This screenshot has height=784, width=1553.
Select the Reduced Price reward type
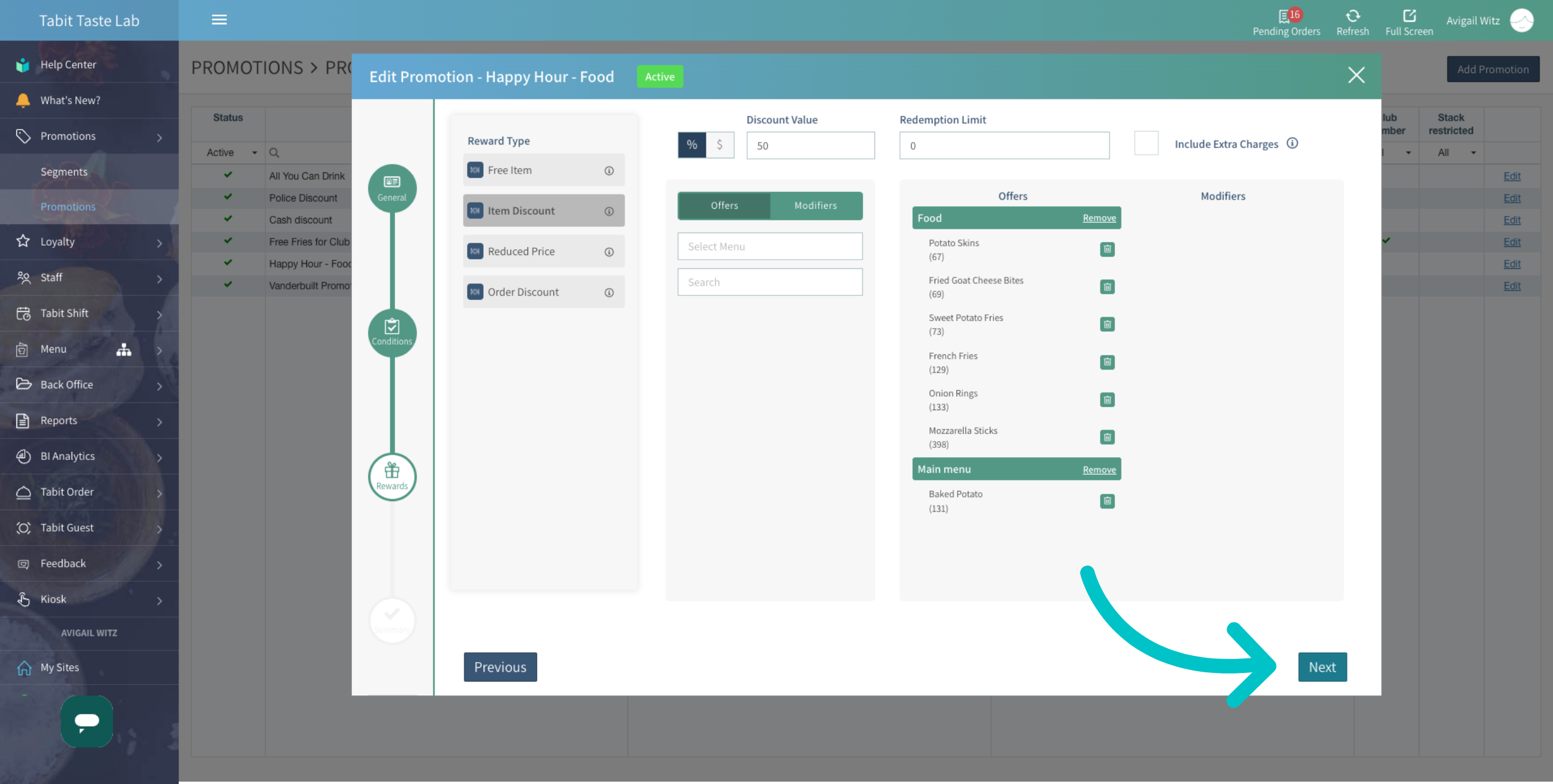pyautogui.click(x=544, y=251)
